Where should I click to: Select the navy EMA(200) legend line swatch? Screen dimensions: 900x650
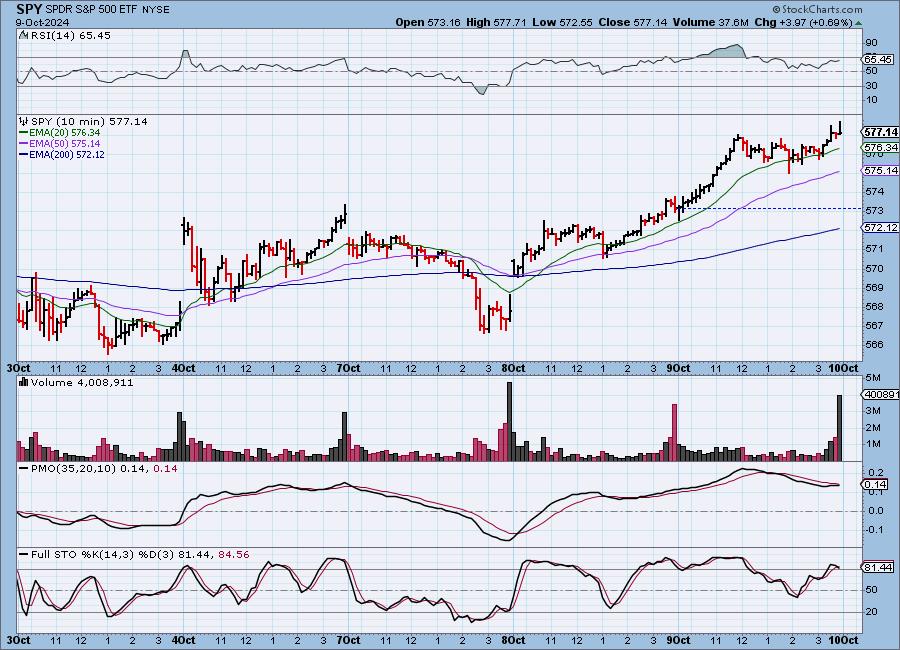pyautogui.click(x=24, y=154)
